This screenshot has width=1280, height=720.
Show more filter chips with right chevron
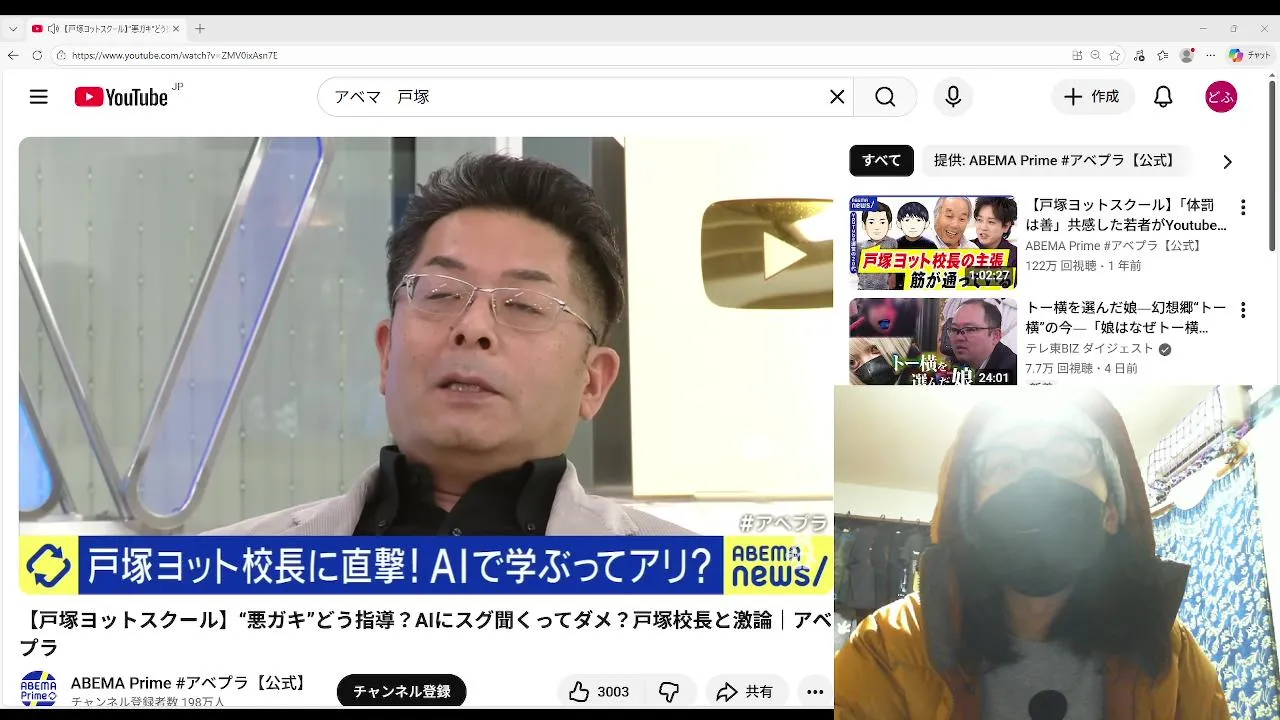click(x=1227, y=161)
